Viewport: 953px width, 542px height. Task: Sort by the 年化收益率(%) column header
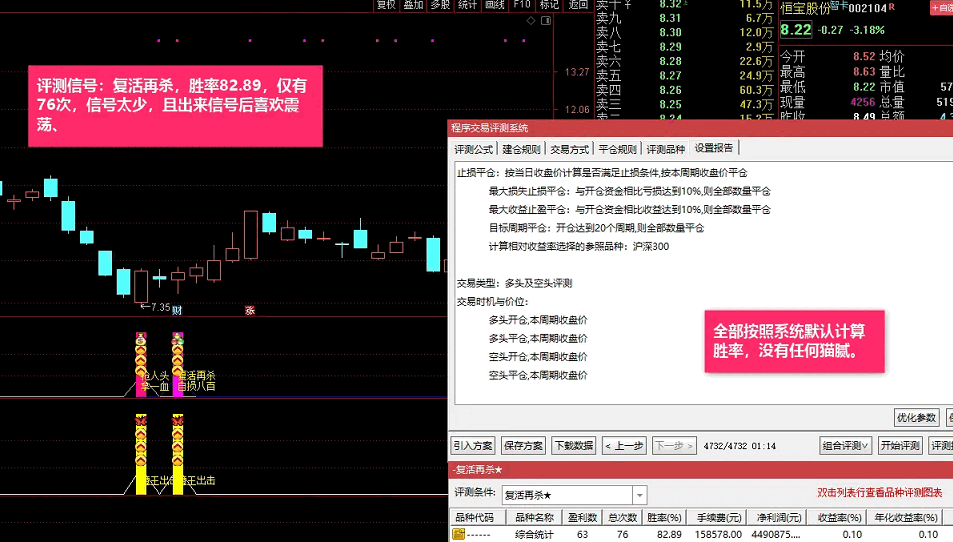click(906, 518)
